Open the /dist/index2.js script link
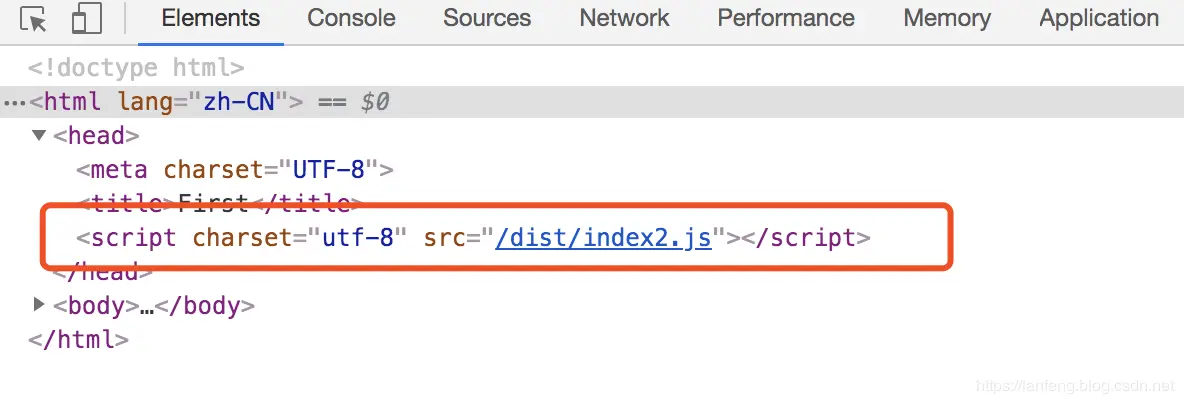1184x404 pixels. 603,238
